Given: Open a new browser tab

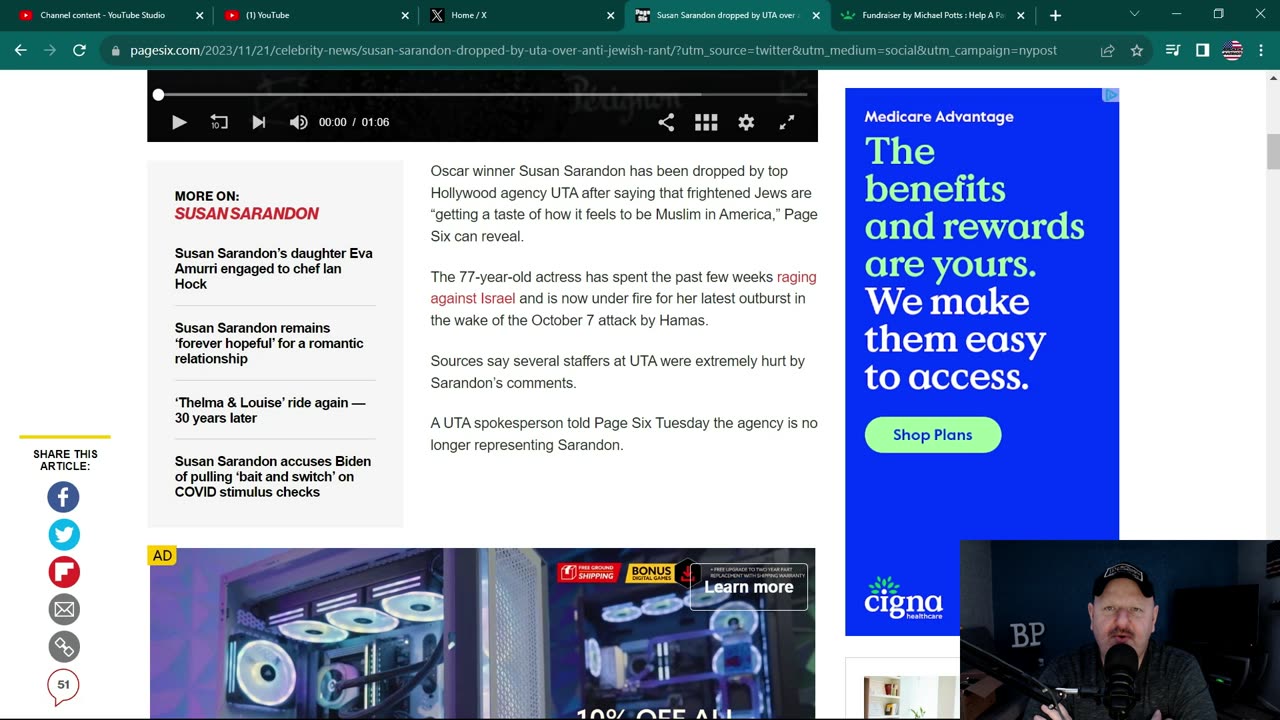Looking at the screenshot, I should coord(1055,15).
